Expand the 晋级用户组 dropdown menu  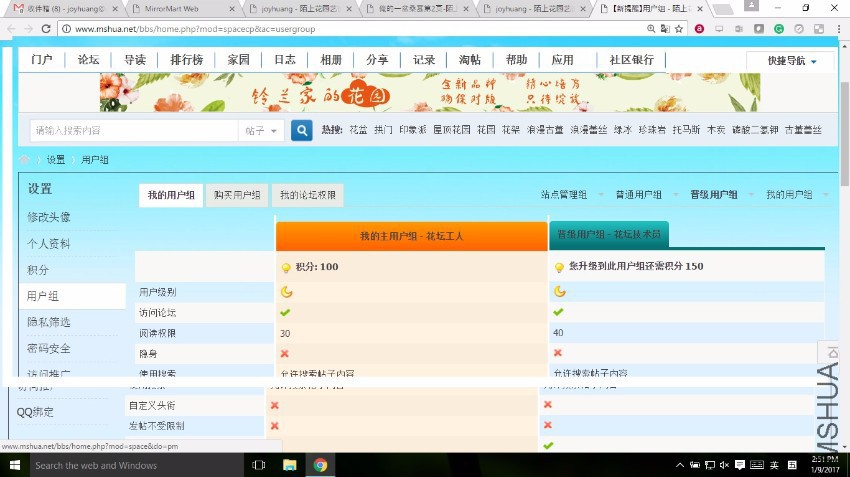[x=718, y=195]
